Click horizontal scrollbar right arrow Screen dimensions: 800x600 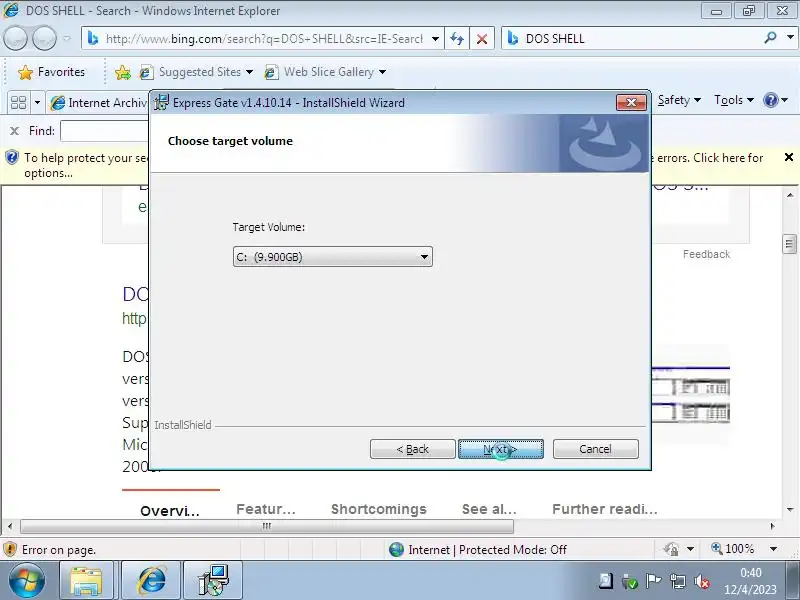click(x=772, y=526)
